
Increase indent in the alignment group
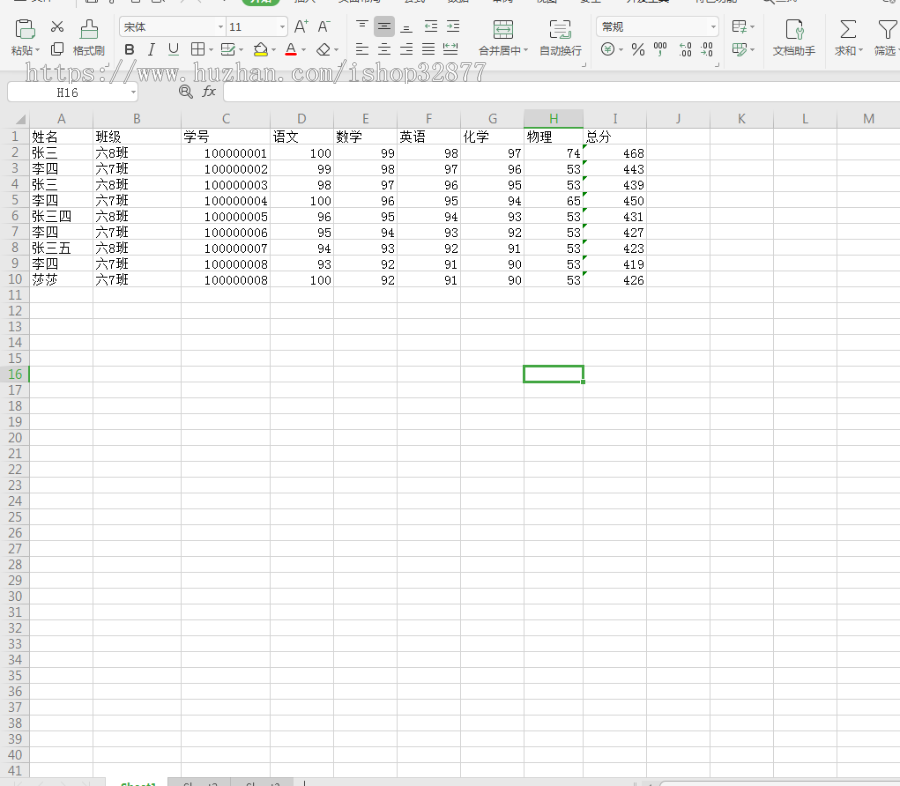click(x=453, y=26)
